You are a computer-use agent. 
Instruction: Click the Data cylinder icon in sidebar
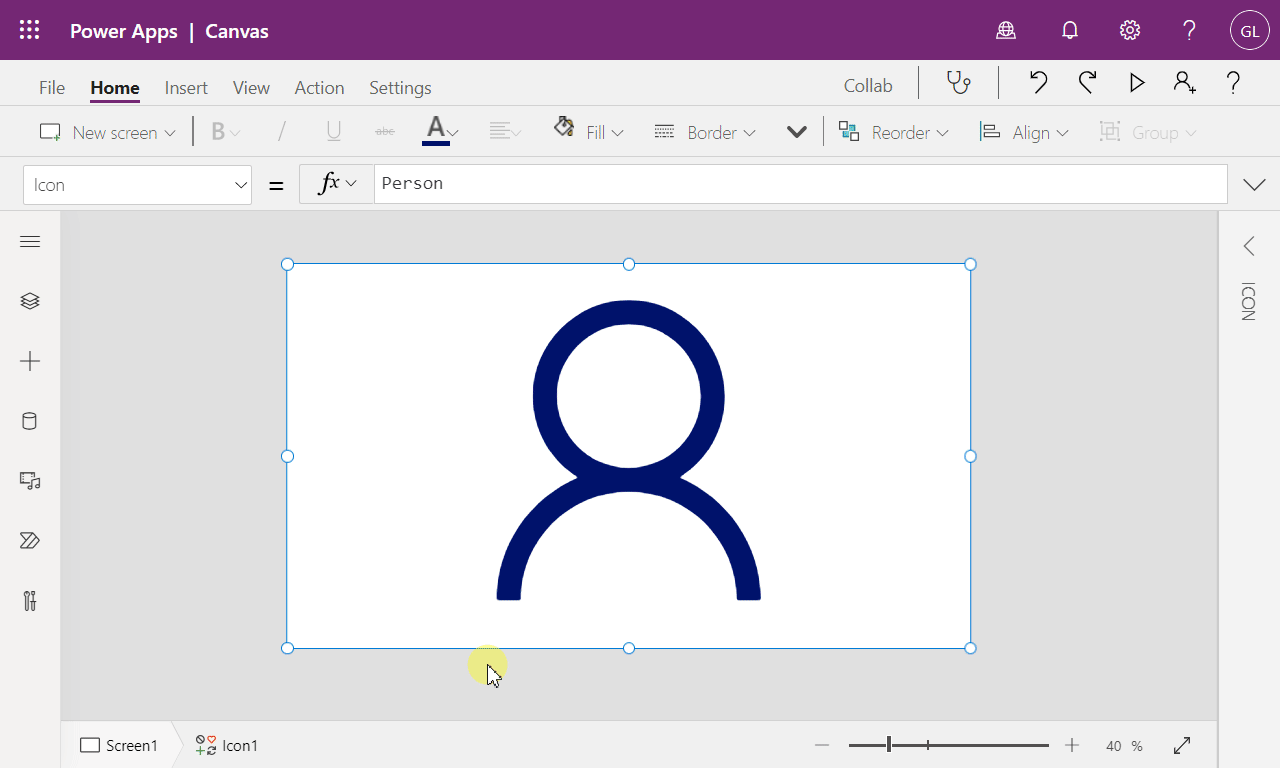[x=30, y=421]
